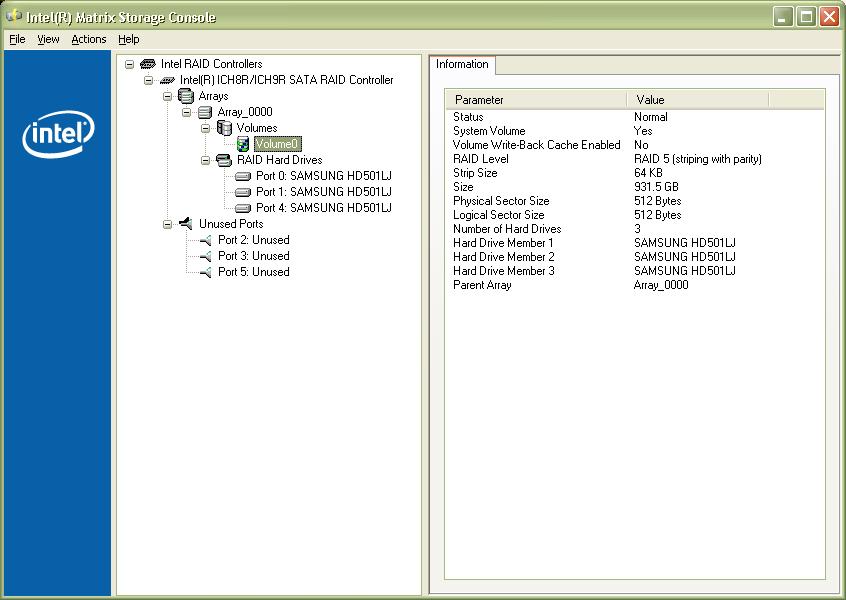
Task: Select Port 0: SAMSUNG HD501LJ label
Action: [324, 176]
